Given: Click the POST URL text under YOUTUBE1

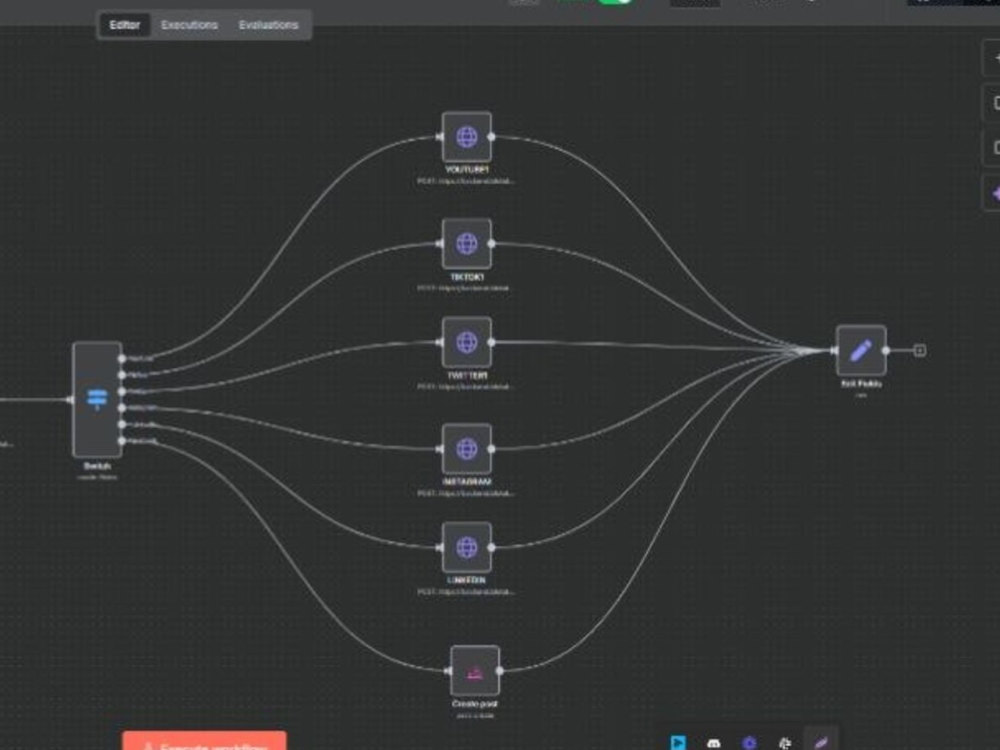Looking at the screenshot, I should [466, 181].
